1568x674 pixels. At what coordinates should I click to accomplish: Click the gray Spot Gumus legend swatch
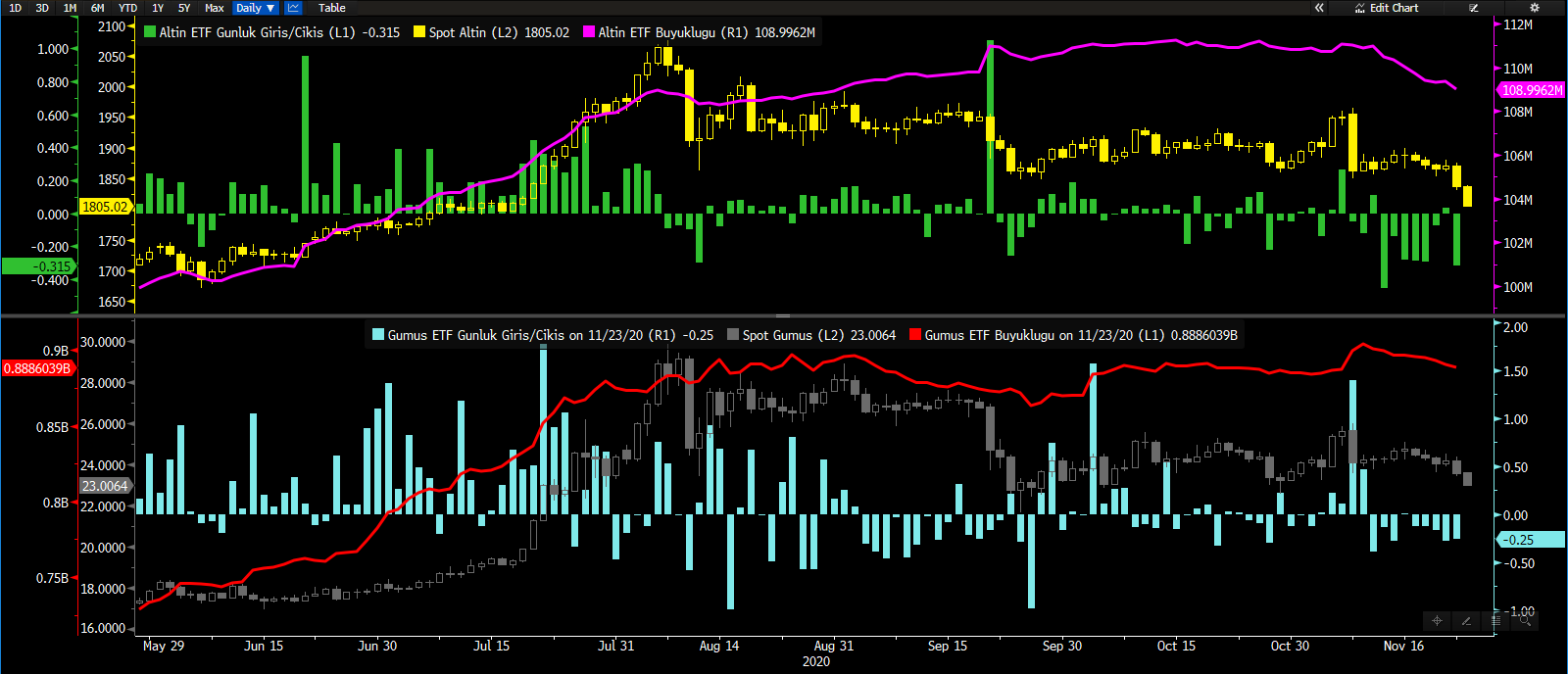click(x=733, y=335)
